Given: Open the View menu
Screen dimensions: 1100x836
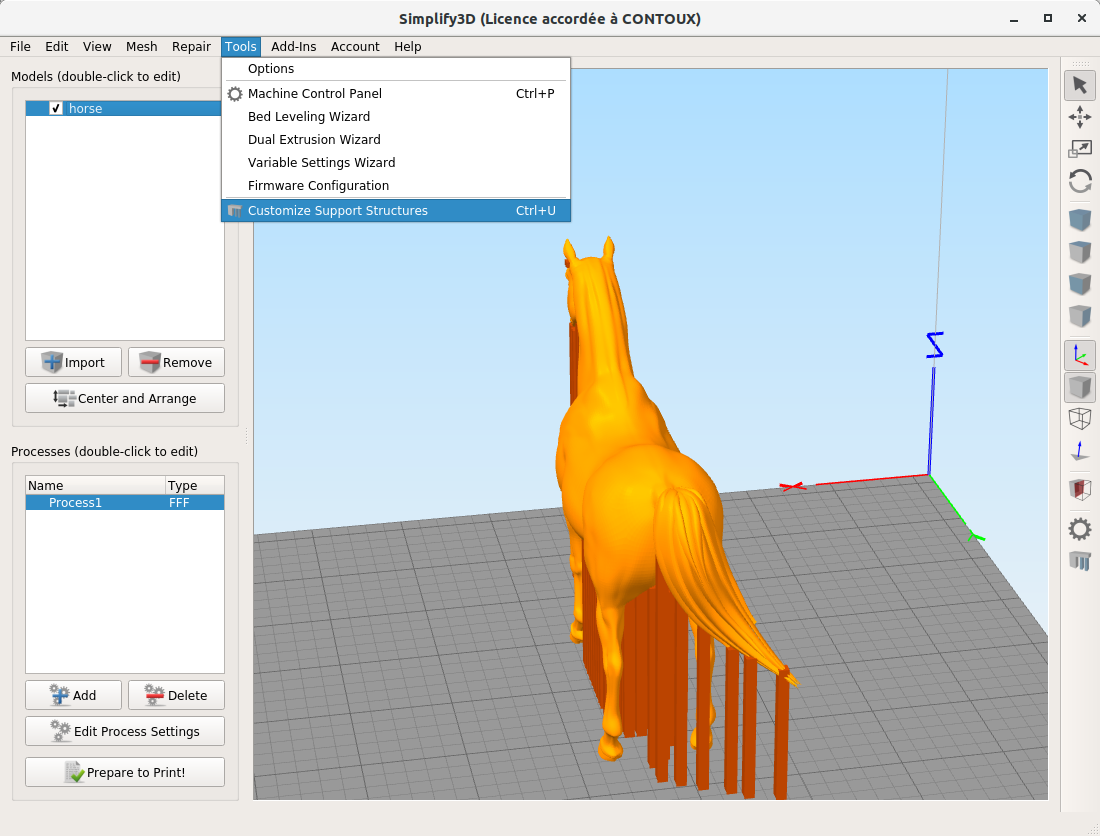Looking at the screenshot, I should coord(97,46).
